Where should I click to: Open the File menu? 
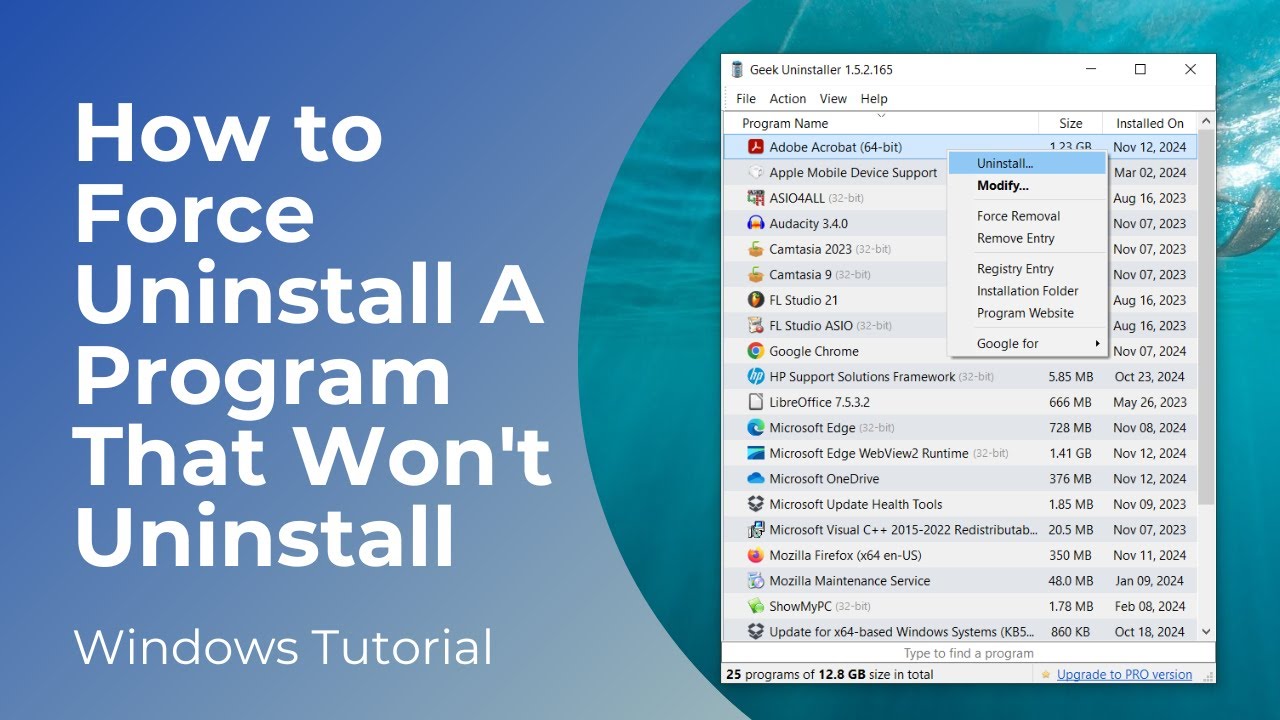click(746, 99)
